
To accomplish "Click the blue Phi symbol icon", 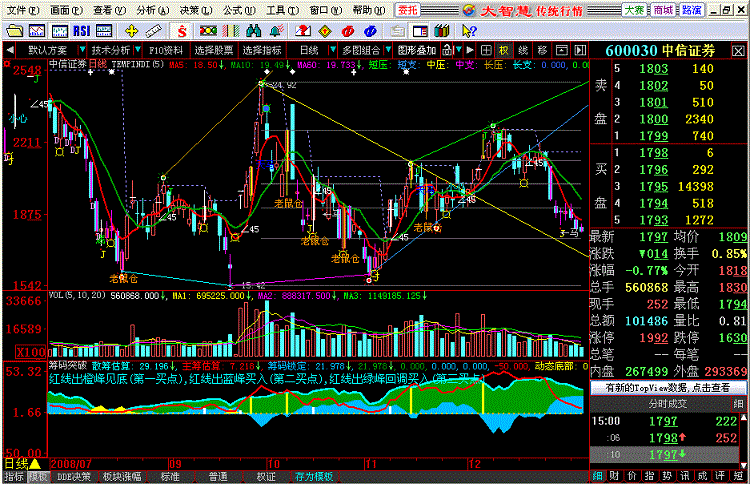I will (370, 31).
